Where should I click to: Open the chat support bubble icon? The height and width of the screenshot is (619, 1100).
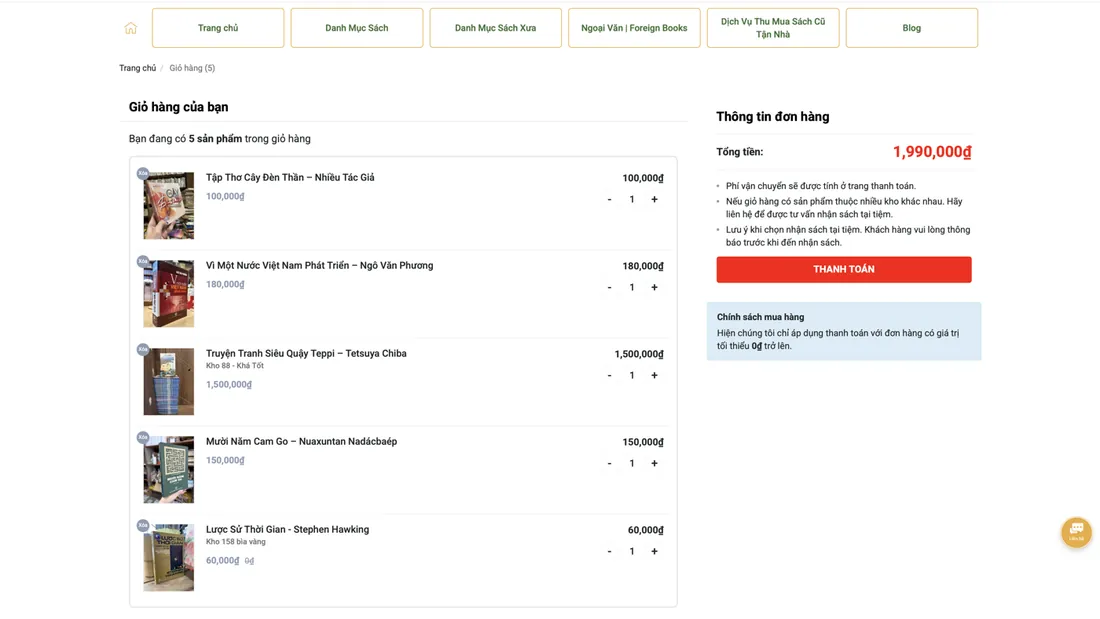[x=1076, y=532]
